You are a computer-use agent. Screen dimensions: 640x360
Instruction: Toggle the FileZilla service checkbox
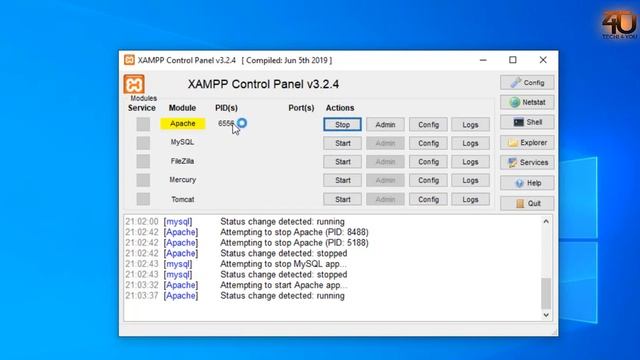[x=143, y=161]
